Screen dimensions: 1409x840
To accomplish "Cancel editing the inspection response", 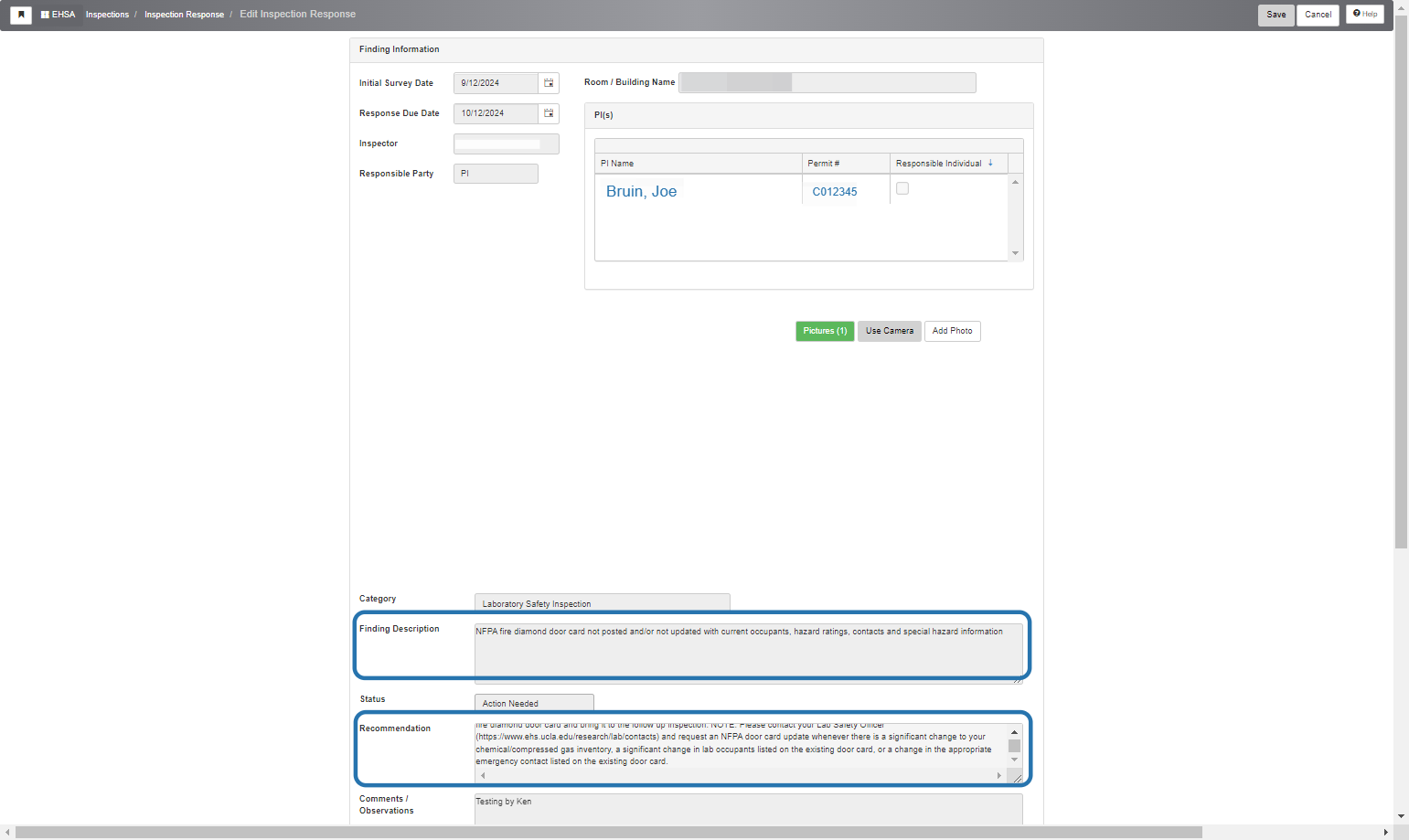I will 1318,15.
